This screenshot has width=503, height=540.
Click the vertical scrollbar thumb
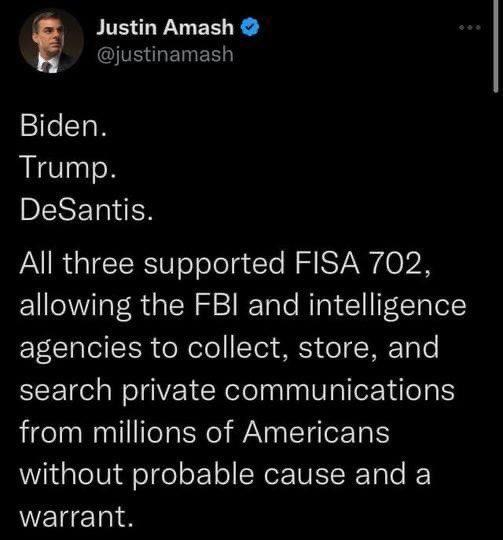tap(495, 46)
